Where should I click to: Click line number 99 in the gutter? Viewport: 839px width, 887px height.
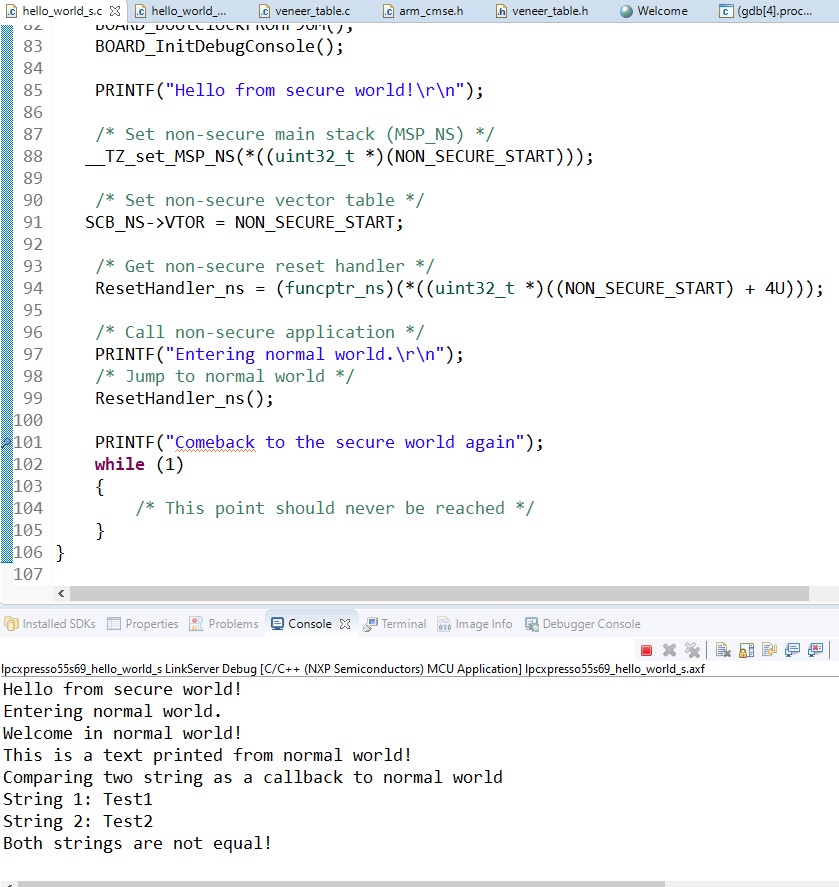(33, 398)
